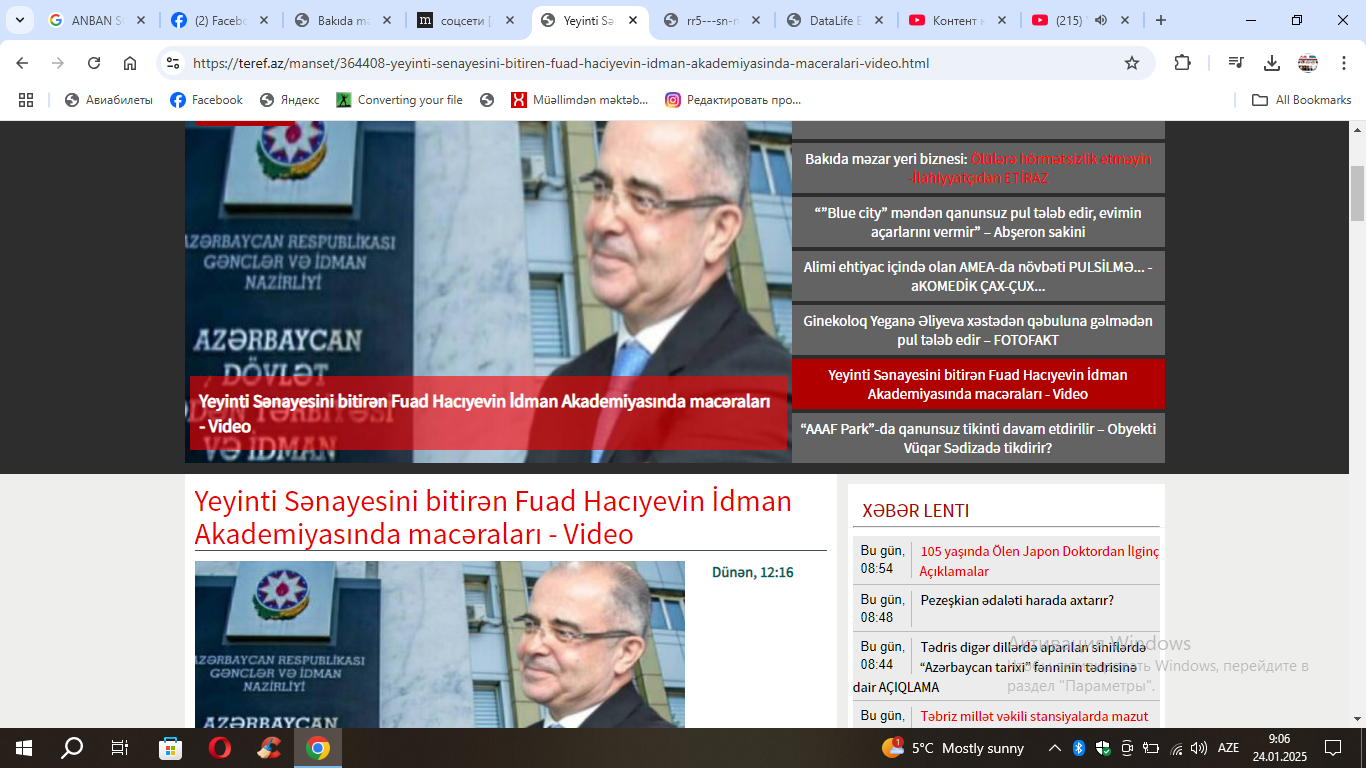Click the URL address bar
1366x768 pixels.
tap(650, 63)
